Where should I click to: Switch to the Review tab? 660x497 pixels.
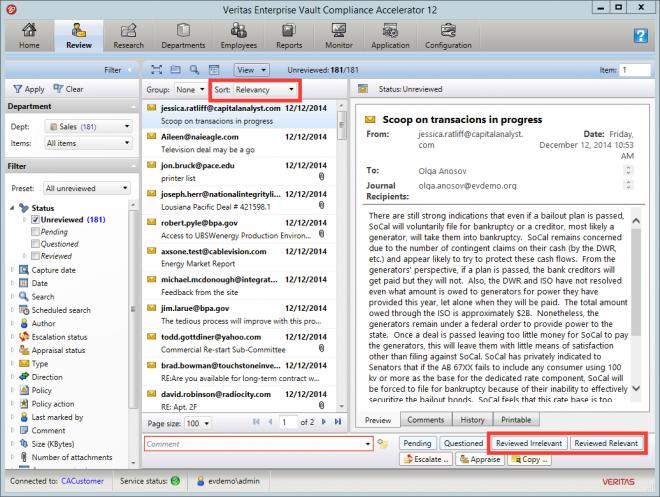pos(79,36)
